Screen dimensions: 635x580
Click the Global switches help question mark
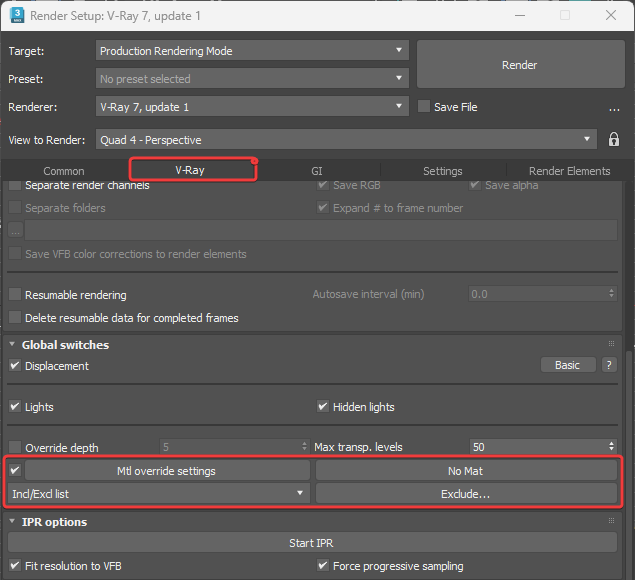coord(608,366)
